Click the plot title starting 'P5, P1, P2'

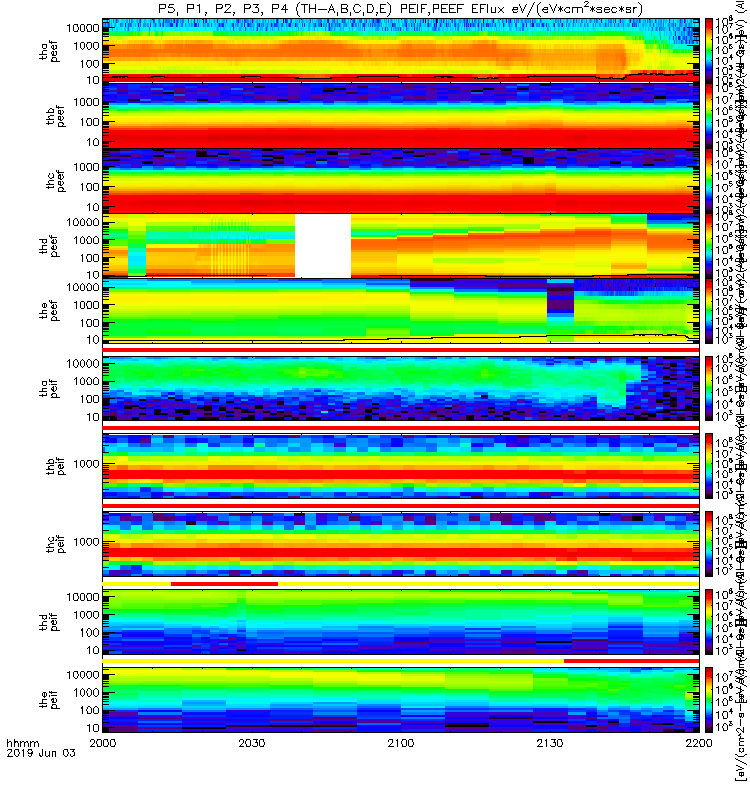point(401,9)
